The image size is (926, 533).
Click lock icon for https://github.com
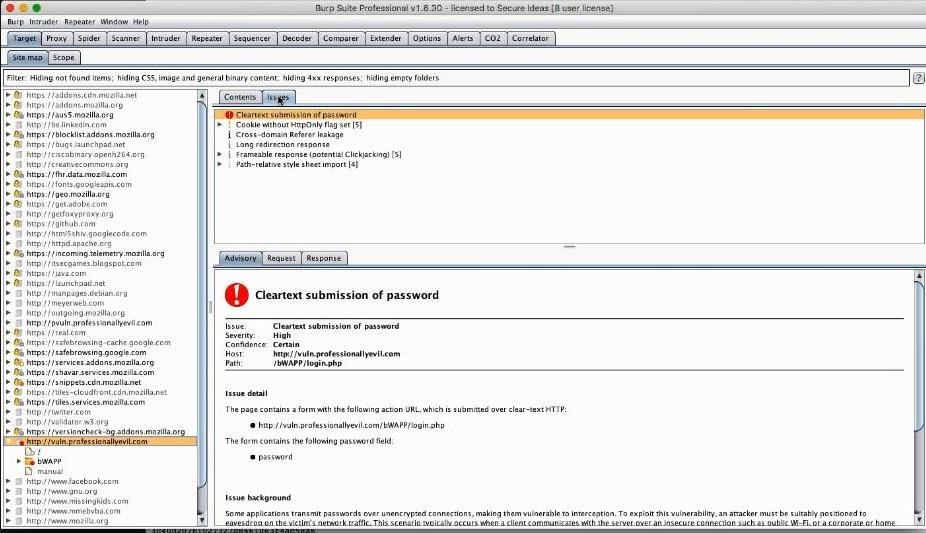18,224
